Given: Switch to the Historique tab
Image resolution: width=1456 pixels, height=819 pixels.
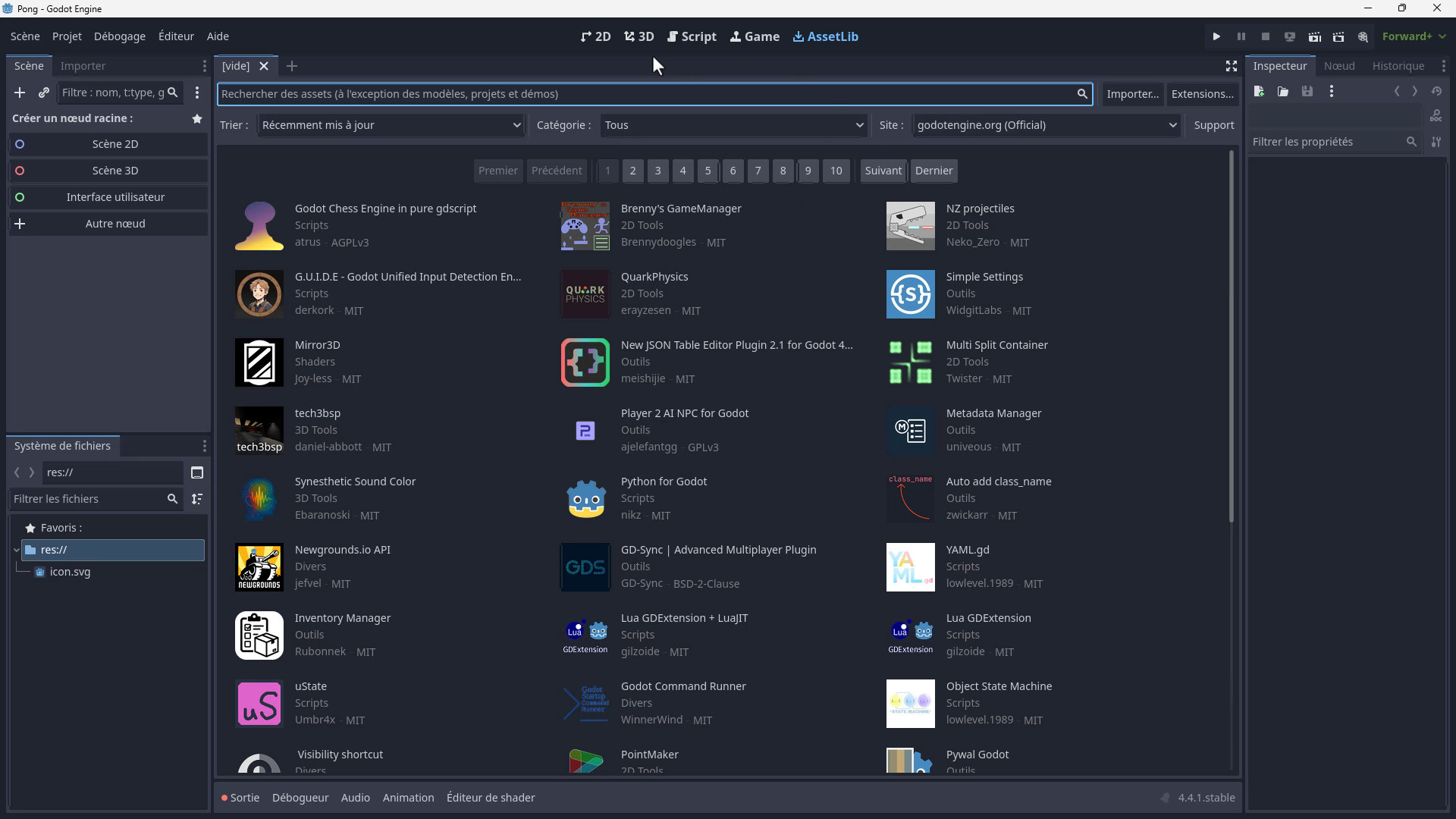Looking at the screenshot, I should coord(1398,66).
